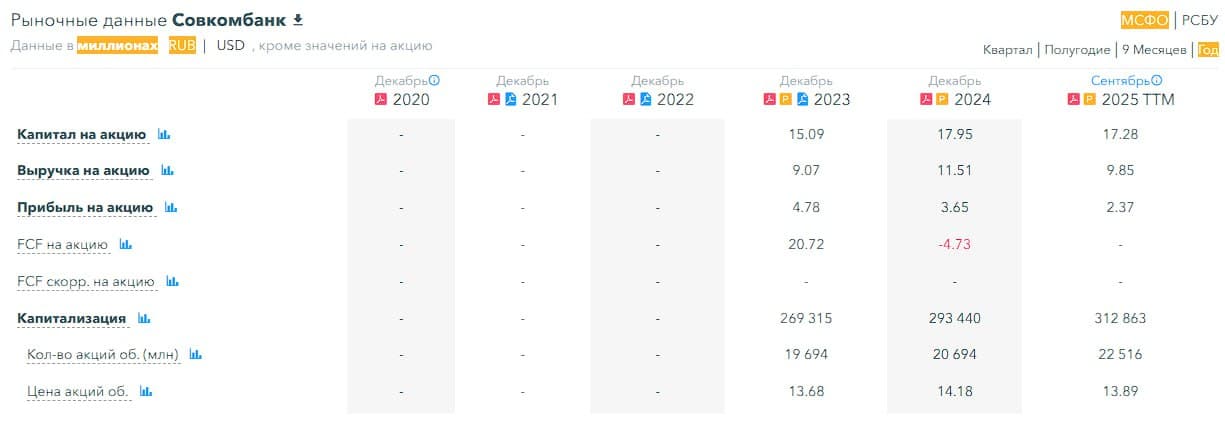This screenshot has width=1225, height=425.
Task: Open the red PDF report for 2020
Action: (x=380, y=99)
